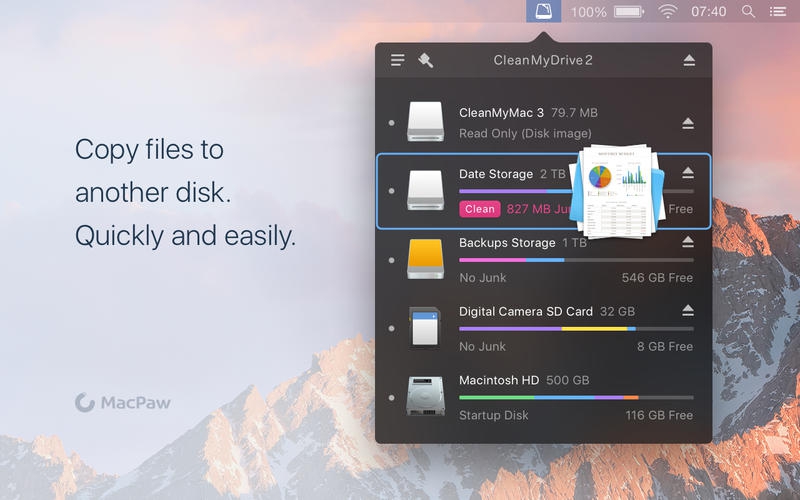Click the 500 GB size label

tap(567, 380)
